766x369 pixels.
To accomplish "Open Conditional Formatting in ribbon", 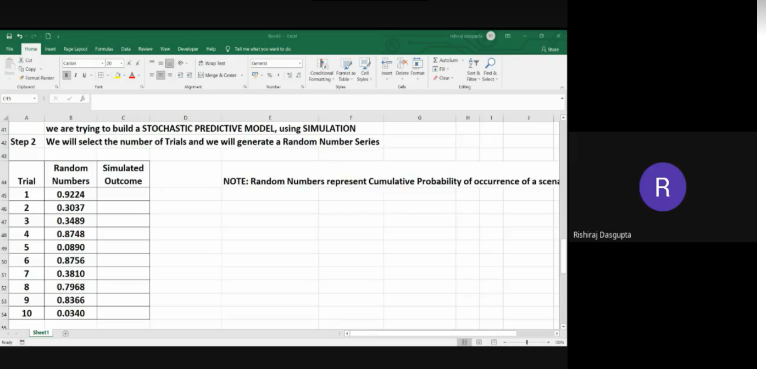I will 321,70.
